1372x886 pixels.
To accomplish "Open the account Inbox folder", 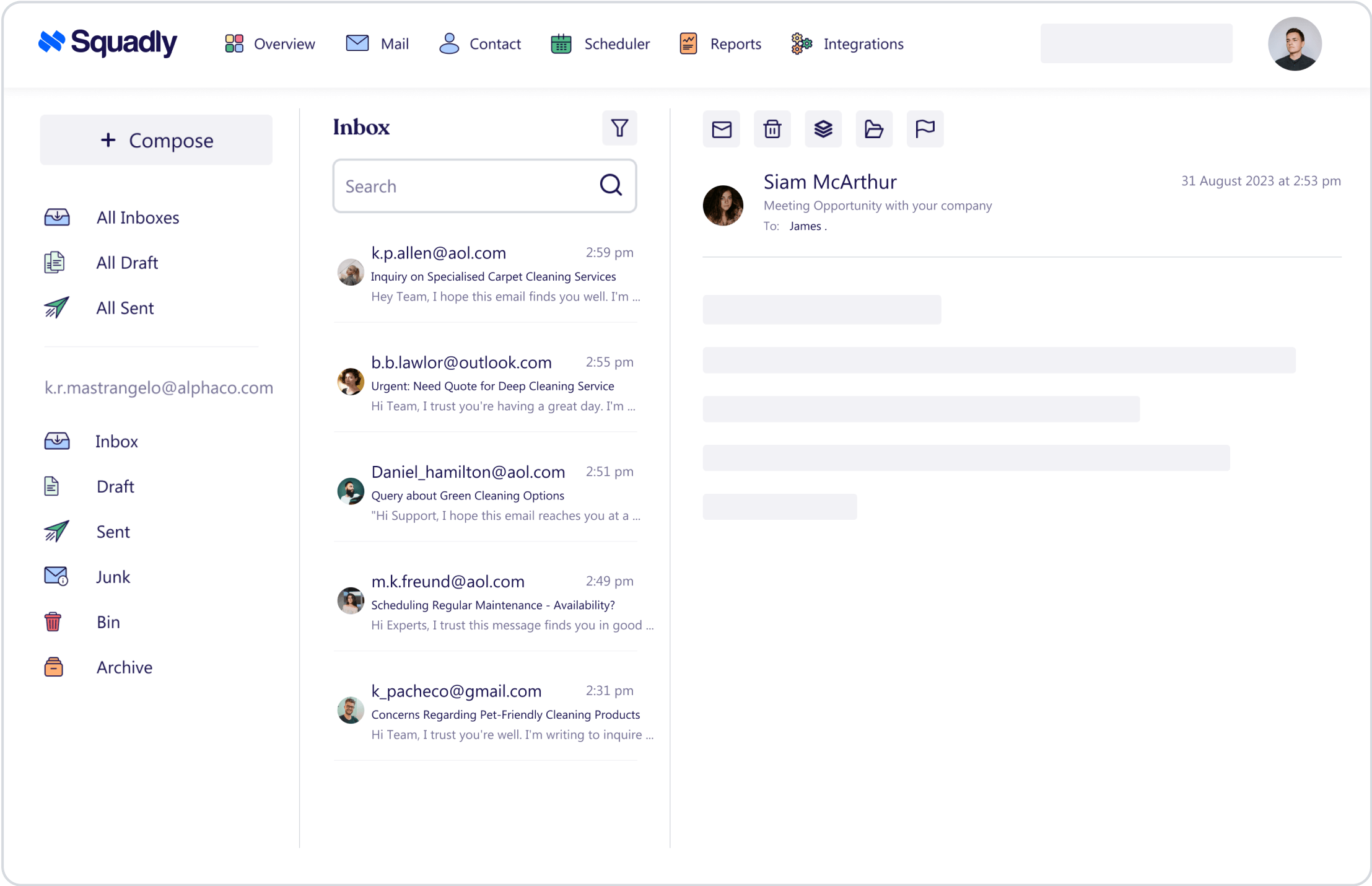I will 92,441.
